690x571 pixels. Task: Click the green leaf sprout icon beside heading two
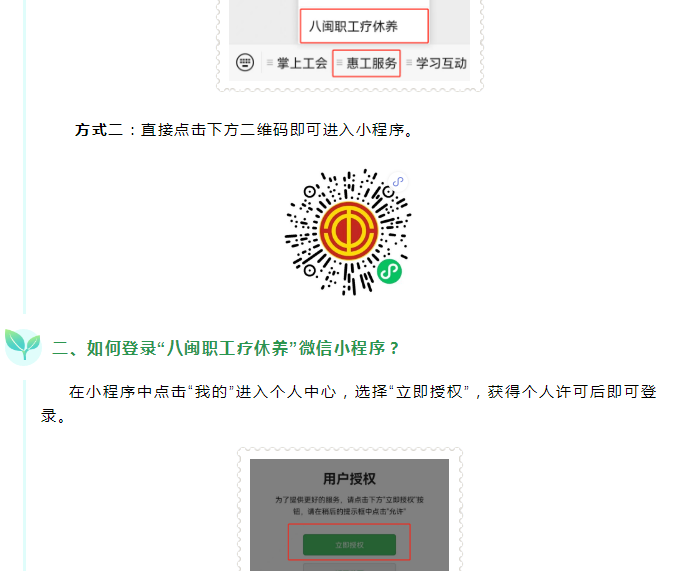23,347
